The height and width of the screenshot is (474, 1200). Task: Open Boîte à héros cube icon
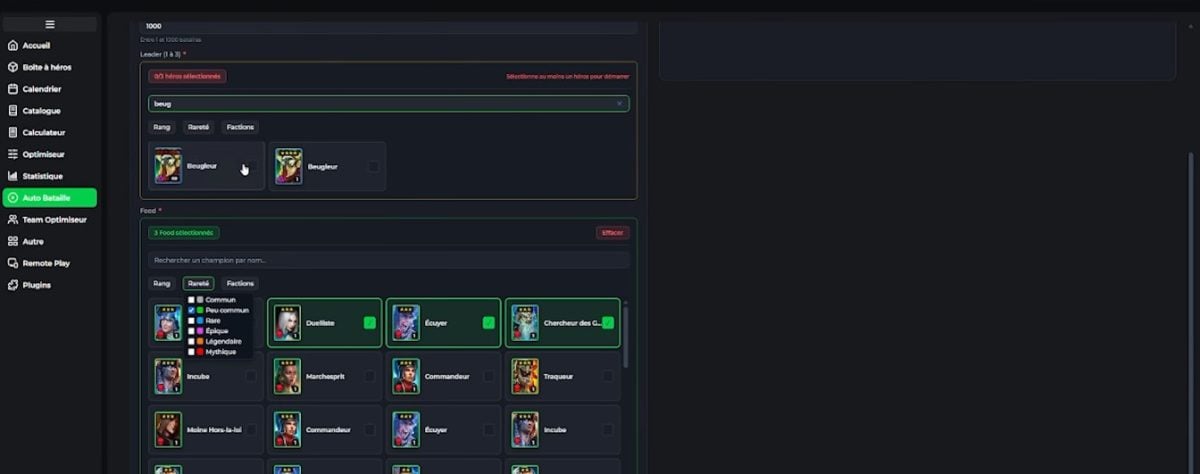click(13, 67)
